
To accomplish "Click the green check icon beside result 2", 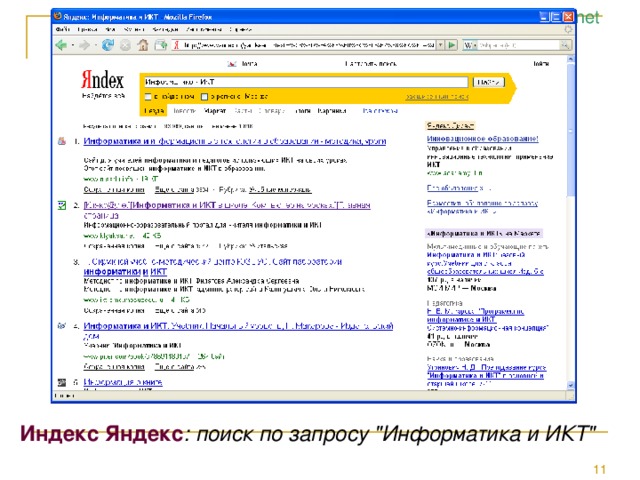I will click(x=62, y=205).
